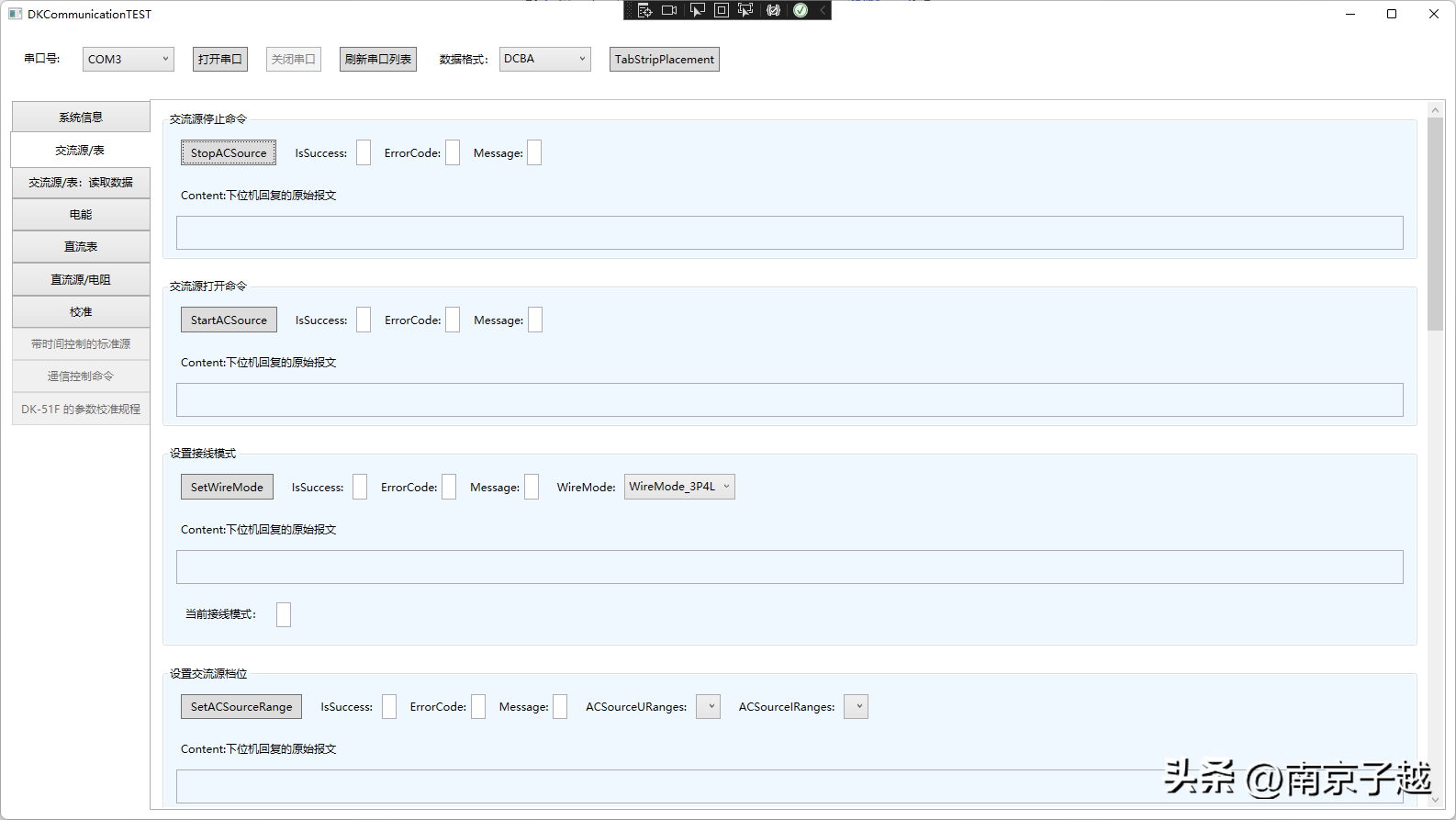
Task: Click the 带时间控制的标准源 tab
Action: [x=81, y=344]
